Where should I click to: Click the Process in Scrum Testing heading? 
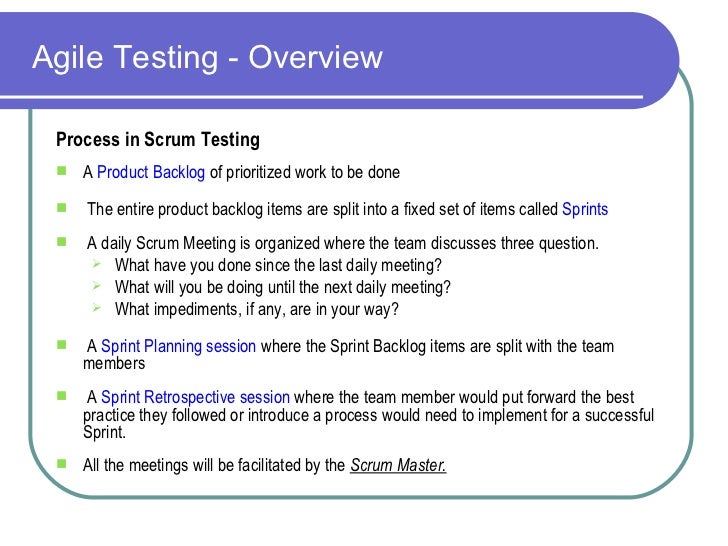(157, 139)
